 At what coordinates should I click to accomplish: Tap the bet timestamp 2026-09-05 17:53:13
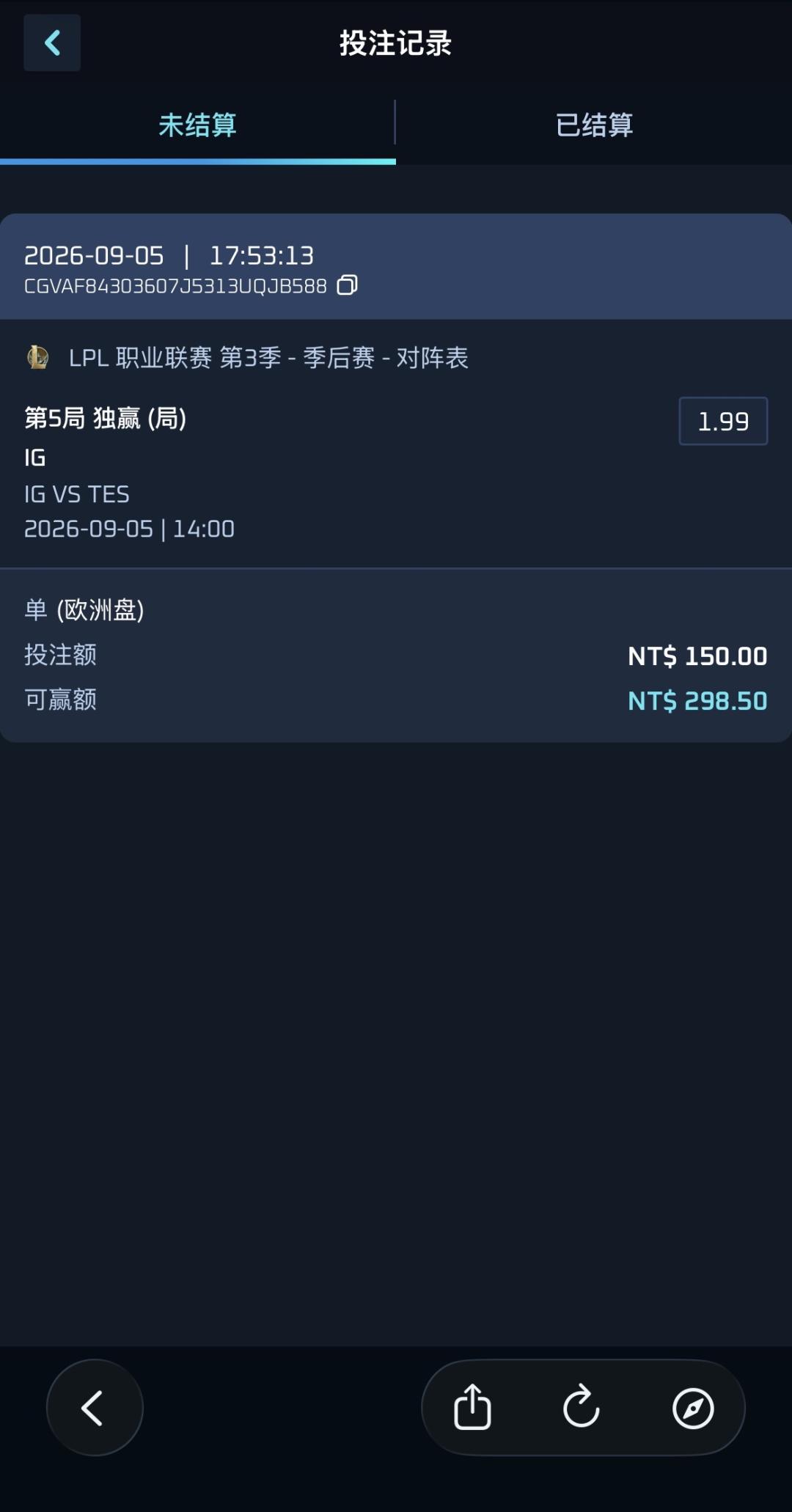[x=169, y=255]
